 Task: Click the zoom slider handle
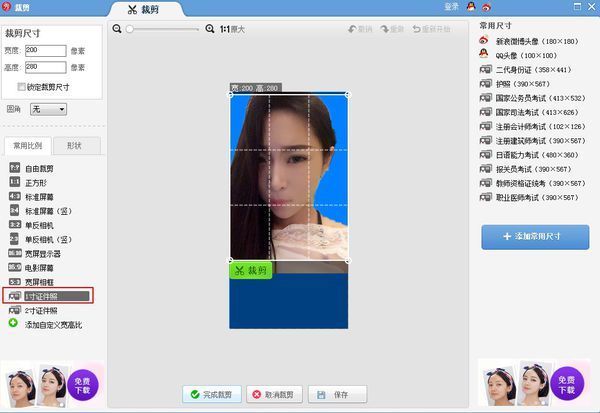point(128,29)
